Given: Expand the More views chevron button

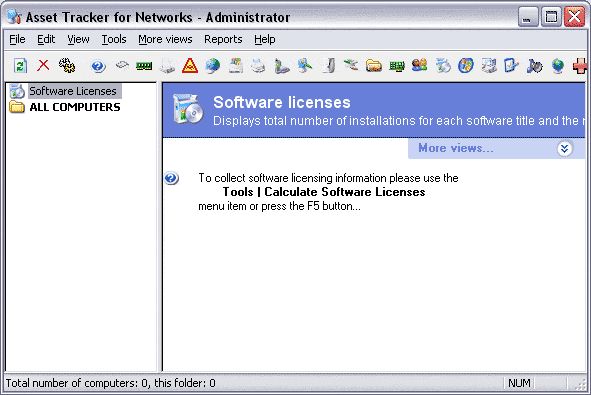Looking at the screenshot, I should (x=564, y=149).
